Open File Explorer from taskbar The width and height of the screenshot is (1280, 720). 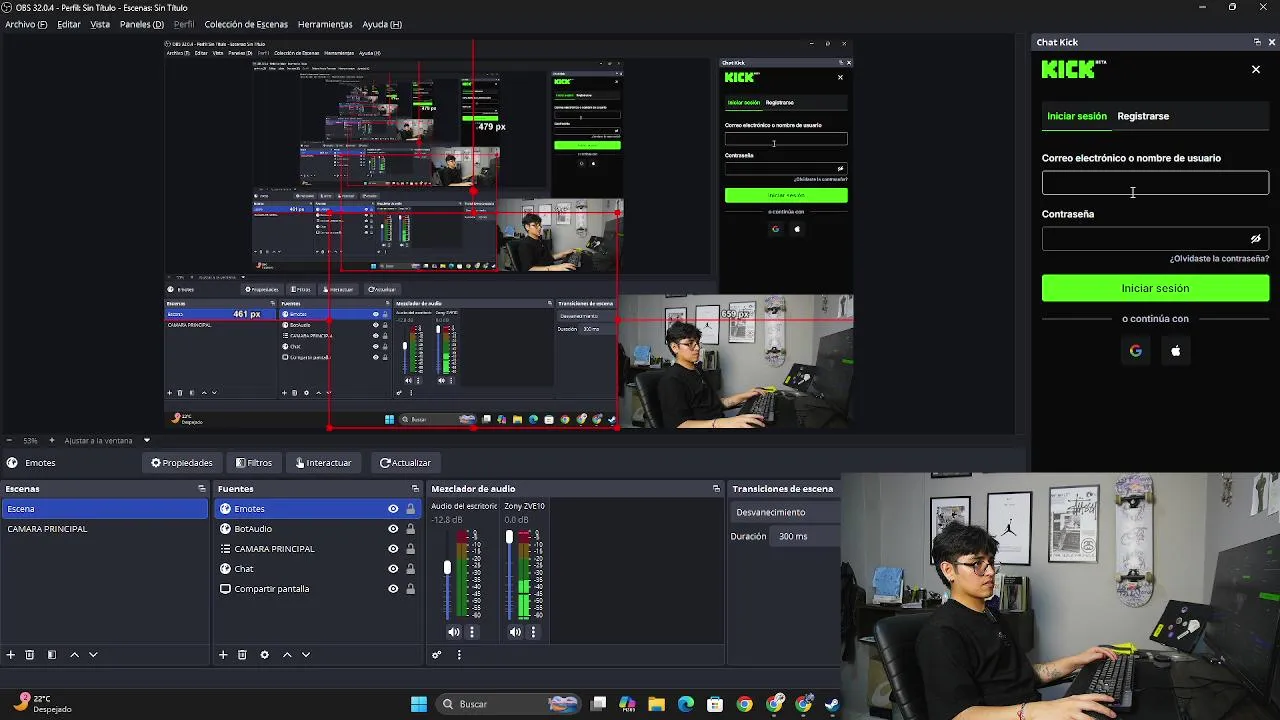tap(656, 704)
